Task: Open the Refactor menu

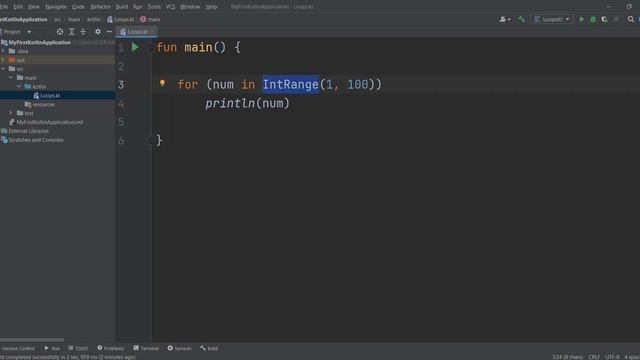Action: [100, 7]
